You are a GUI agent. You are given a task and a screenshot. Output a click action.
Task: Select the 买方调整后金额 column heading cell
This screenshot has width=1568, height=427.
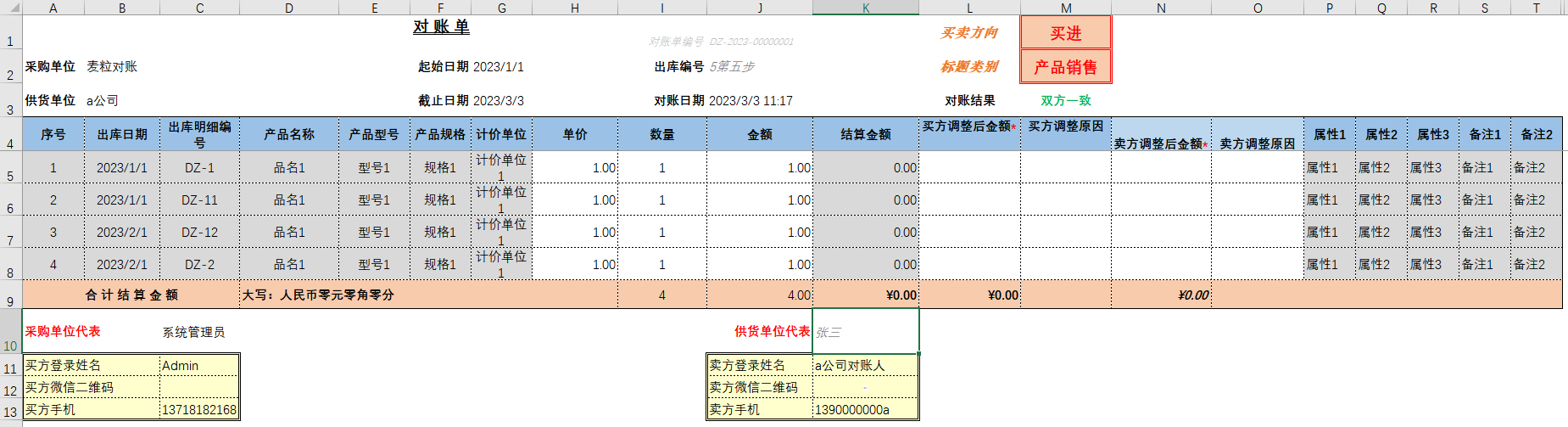coord(968,126)
